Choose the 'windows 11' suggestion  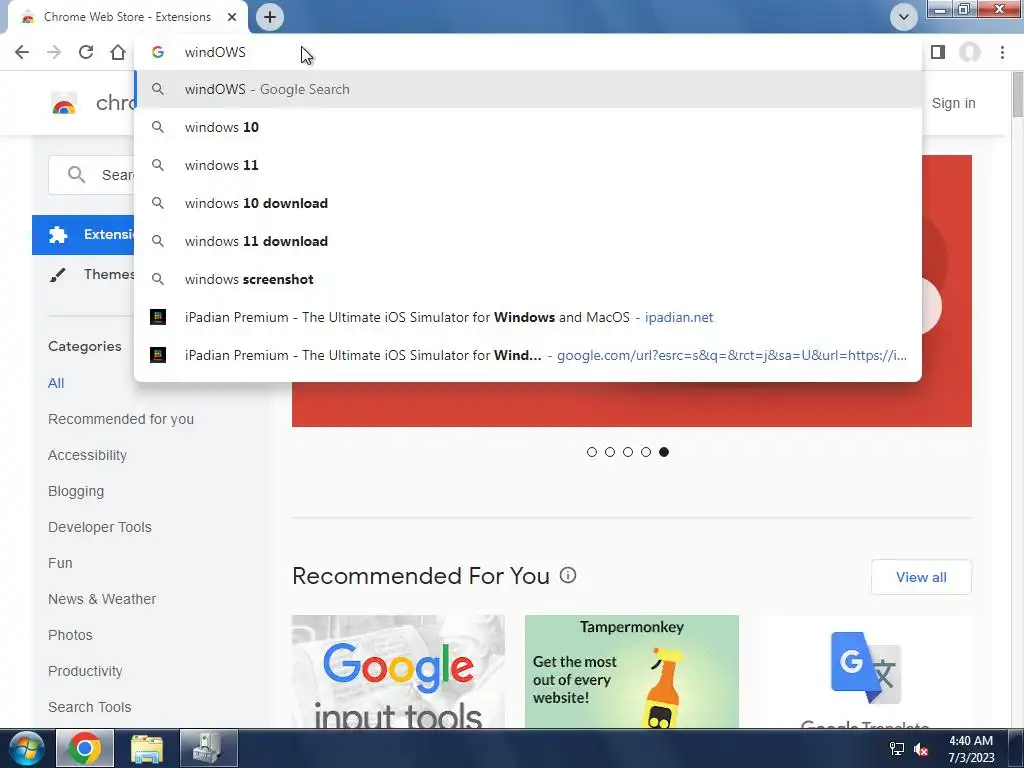pos(528,165)
